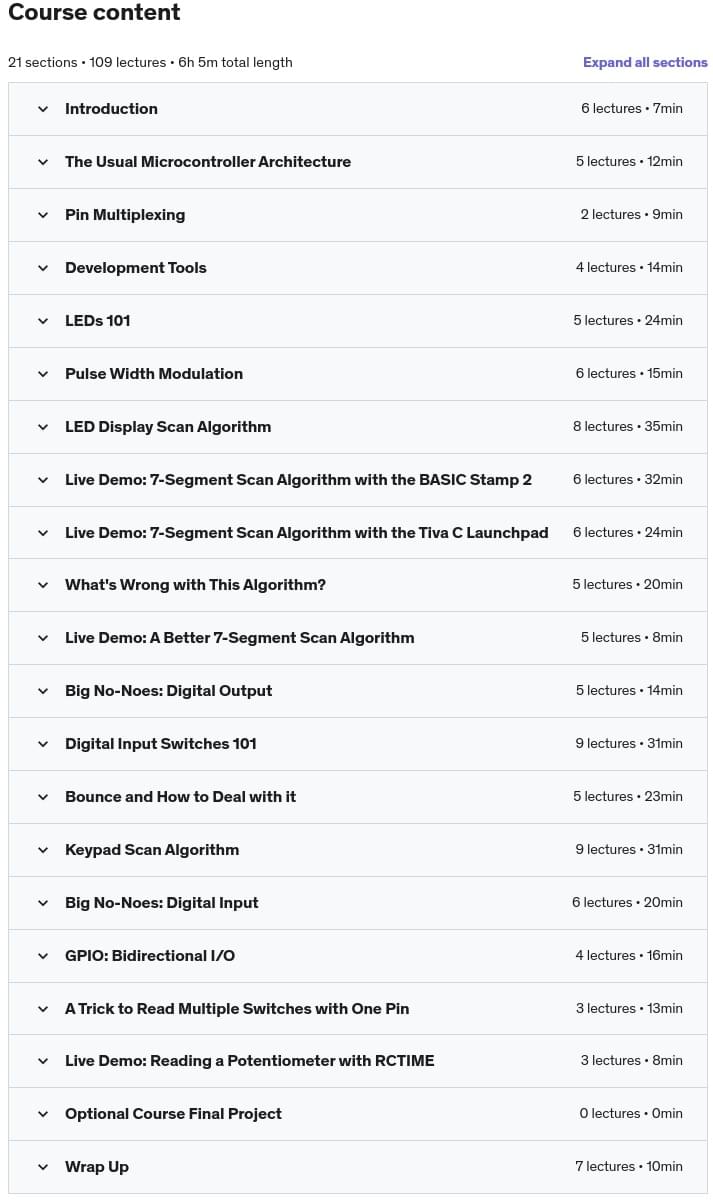The image size is (713, 1204).
Task: Toggle chevron for What's Wrong with This Algorithm?
Action: pos(43,585)
